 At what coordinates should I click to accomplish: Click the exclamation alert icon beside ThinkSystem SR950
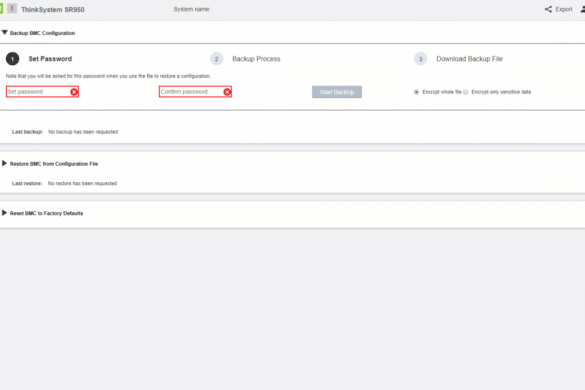coord(12,8)
